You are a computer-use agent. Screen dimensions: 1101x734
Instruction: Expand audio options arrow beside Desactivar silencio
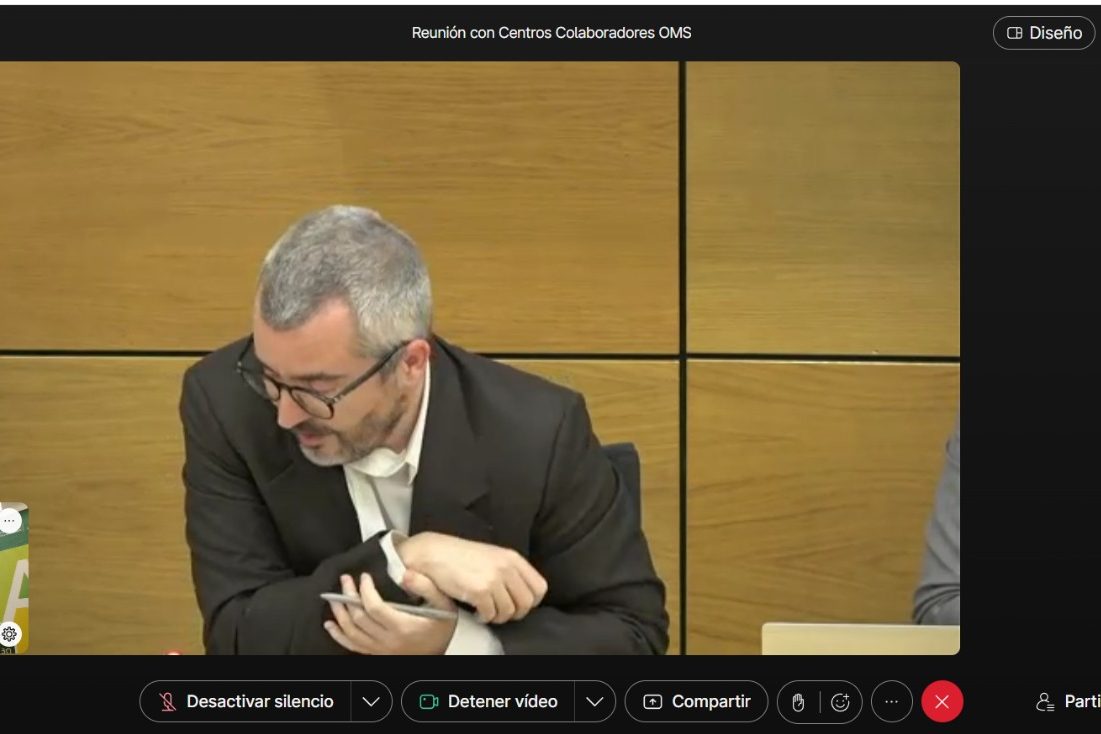click(371, 702)
